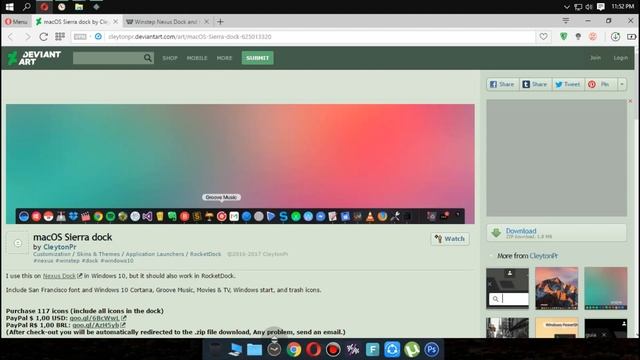Share on Tumblr button
This screenshot has height=360, width=640.
pos(535,84)
